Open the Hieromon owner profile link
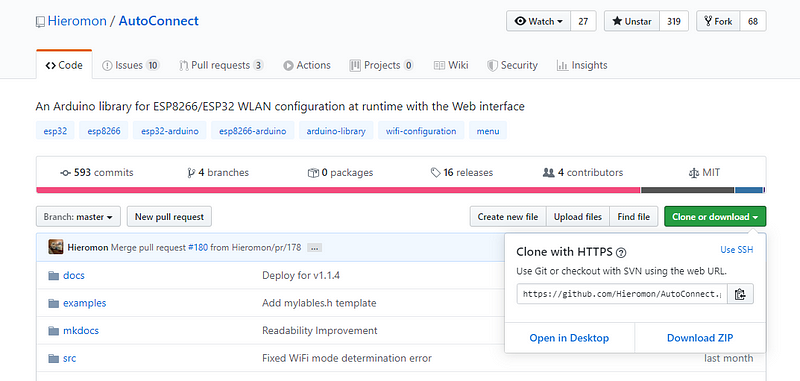The height and width of the screenshot is (381, 800). 77,21
